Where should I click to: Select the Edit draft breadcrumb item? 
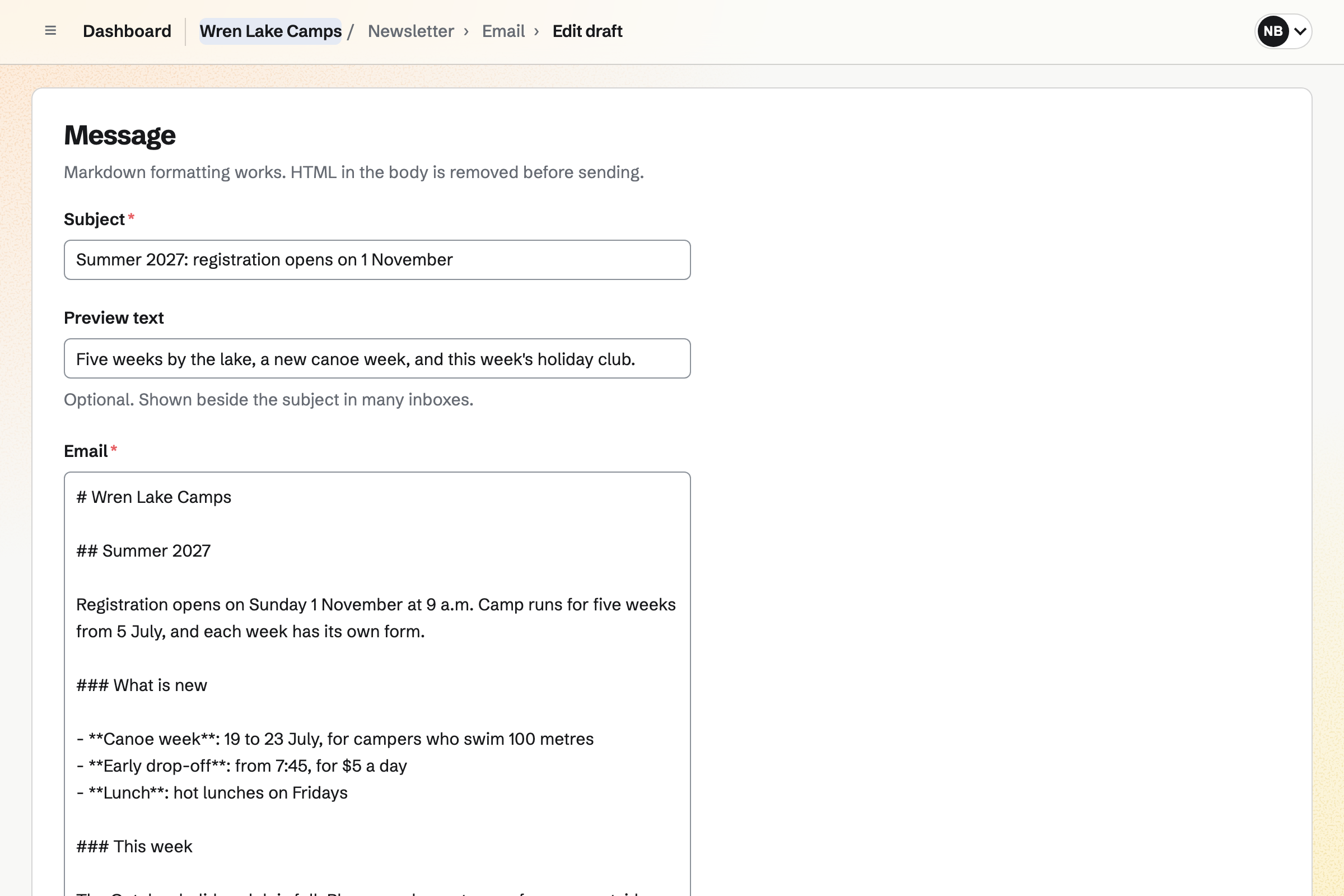[587, 31]
